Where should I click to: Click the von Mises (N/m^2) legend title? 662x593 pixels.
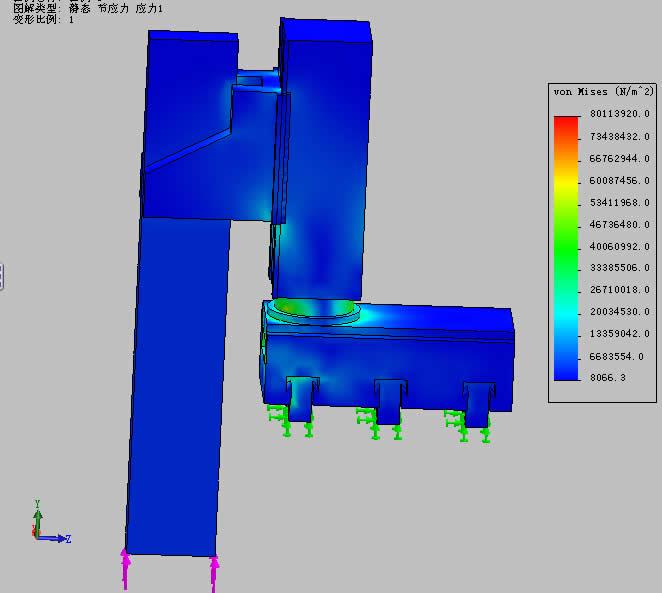[x=602, y=92]
